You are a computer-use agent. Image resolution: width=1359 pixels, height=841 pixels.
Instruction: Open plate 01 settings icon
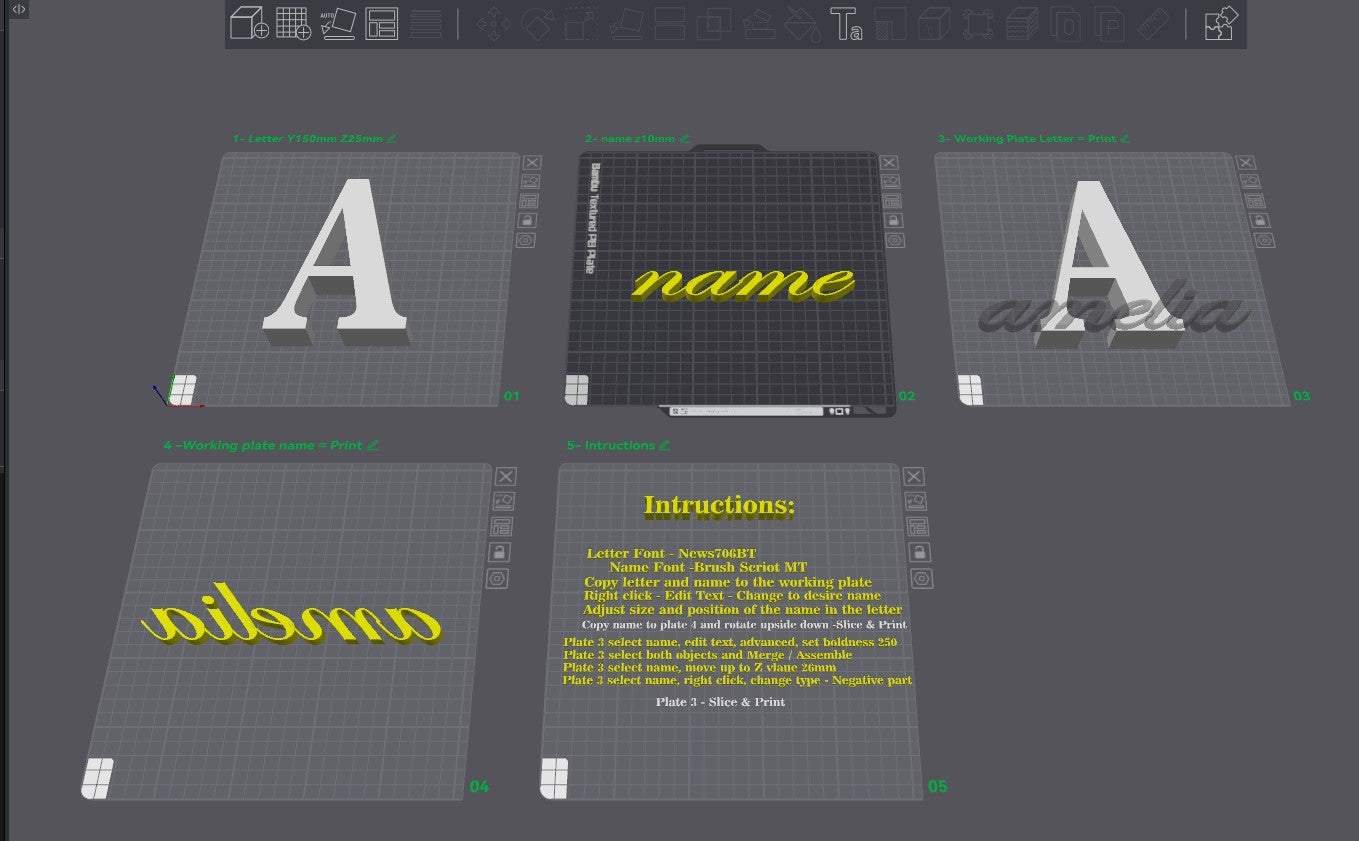coord(525,240)
